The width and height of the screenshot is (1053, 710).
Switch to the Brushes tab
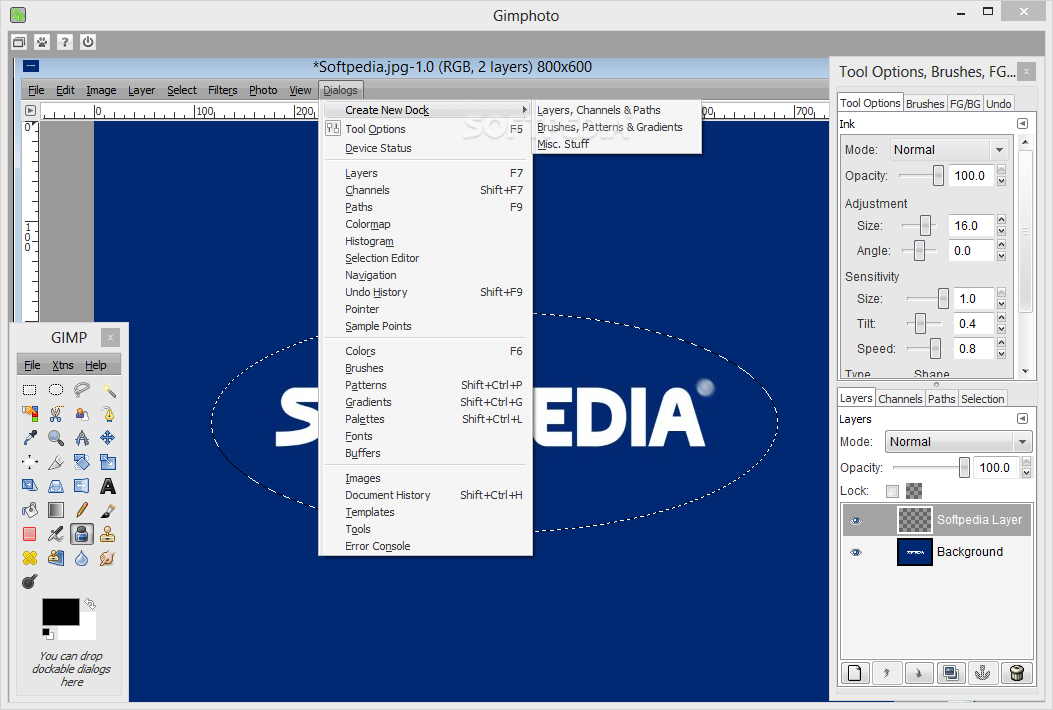925,103
